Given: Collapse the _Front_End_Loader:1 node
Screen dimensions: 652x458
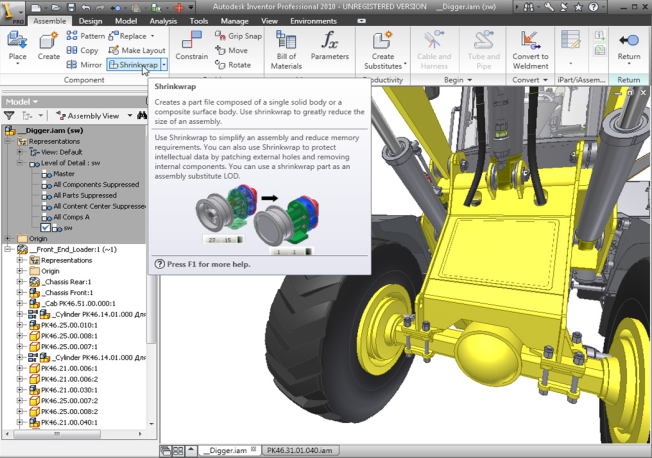Looking at the screenshot, I should pyautogui.click(x=7, y=249).
